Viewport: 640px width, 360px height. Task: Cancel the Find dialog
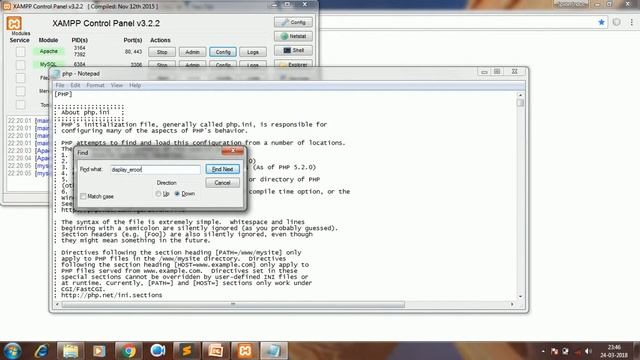click(x=222, y=182)
